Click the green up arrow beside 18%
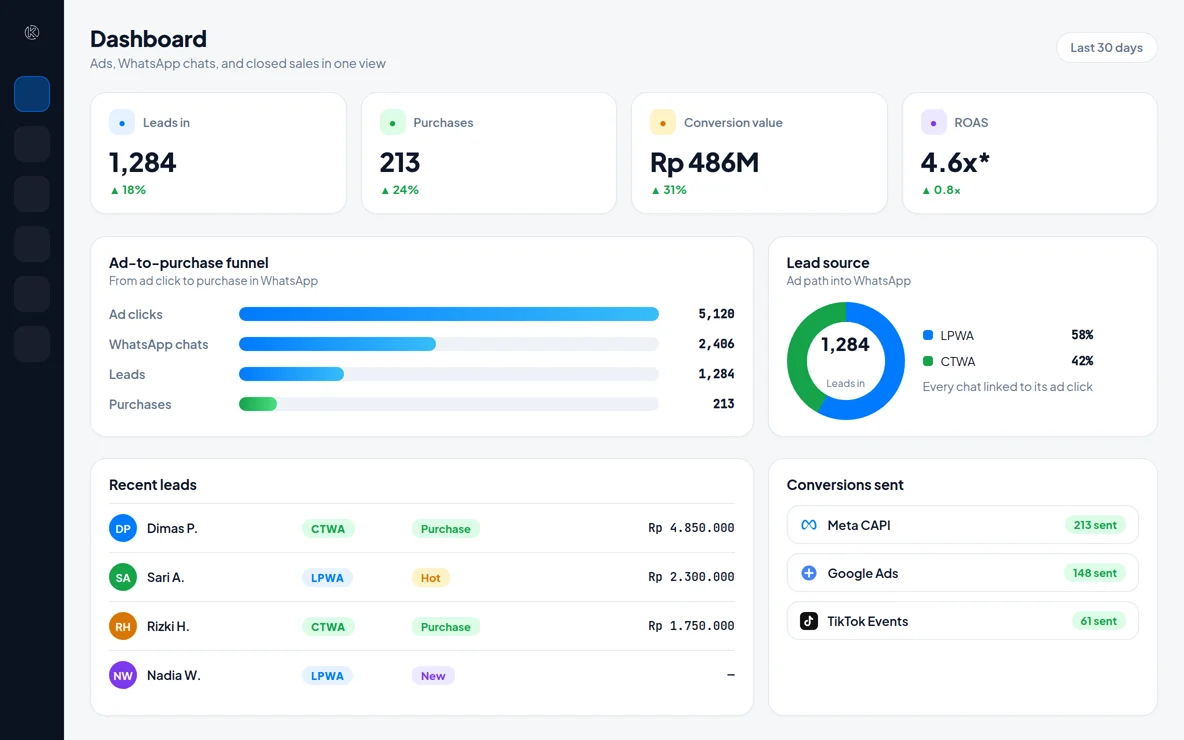The width and height of the screenshot is (1184, 740). (x=115, y=190)
